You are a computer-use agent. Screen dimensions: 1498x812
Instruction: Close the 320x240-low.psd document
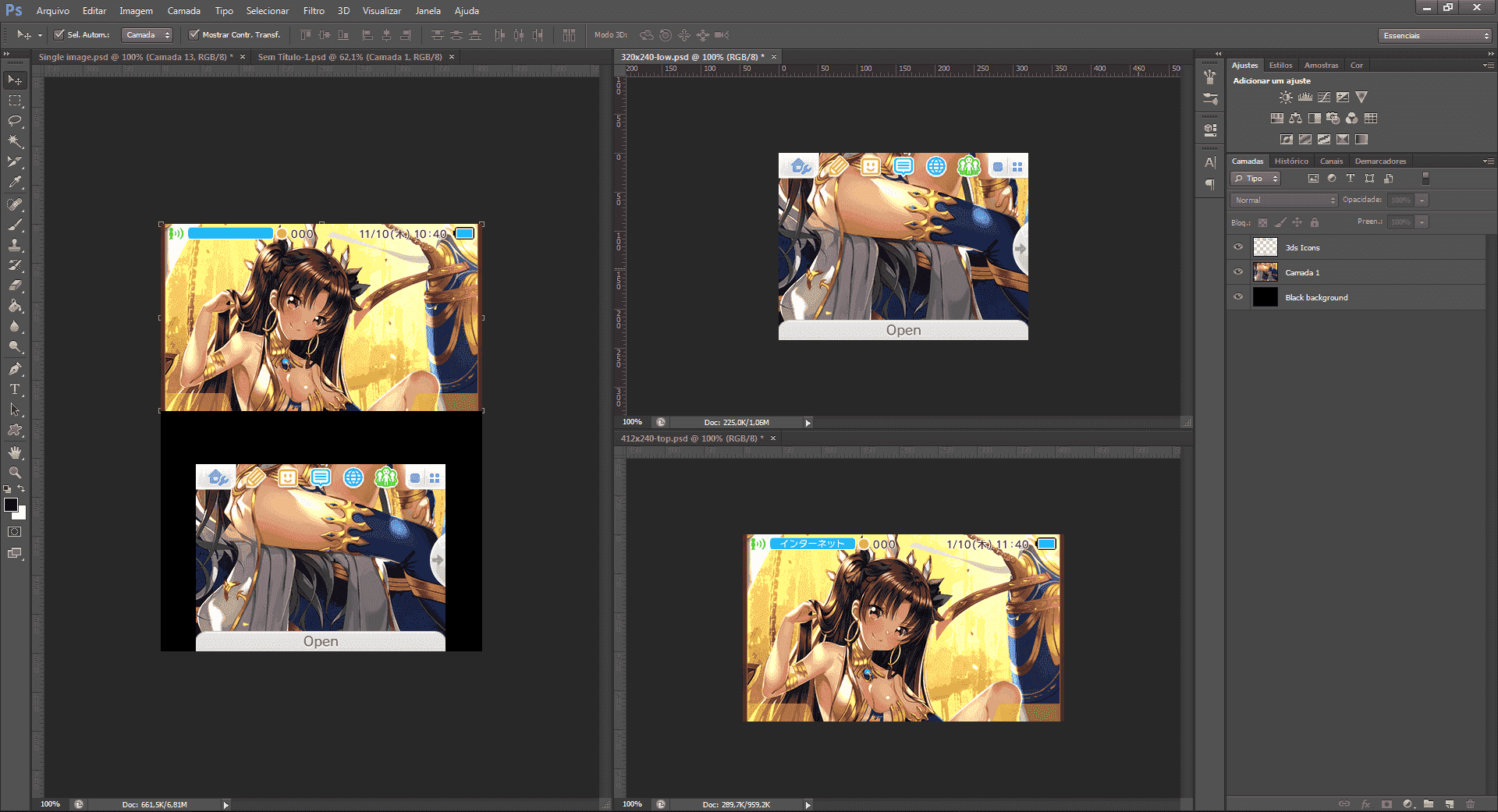click(x=774, y=57)
